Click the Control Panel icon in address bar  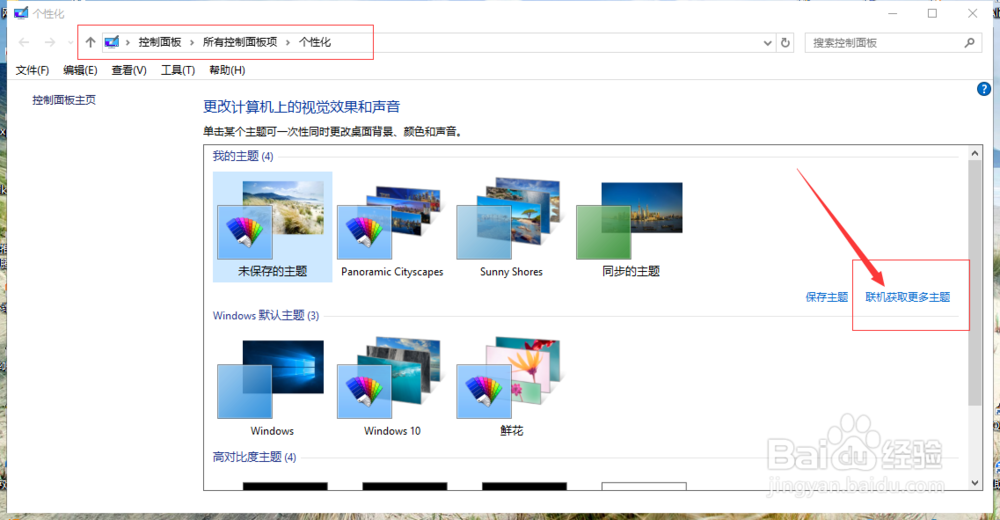point(112,42)
